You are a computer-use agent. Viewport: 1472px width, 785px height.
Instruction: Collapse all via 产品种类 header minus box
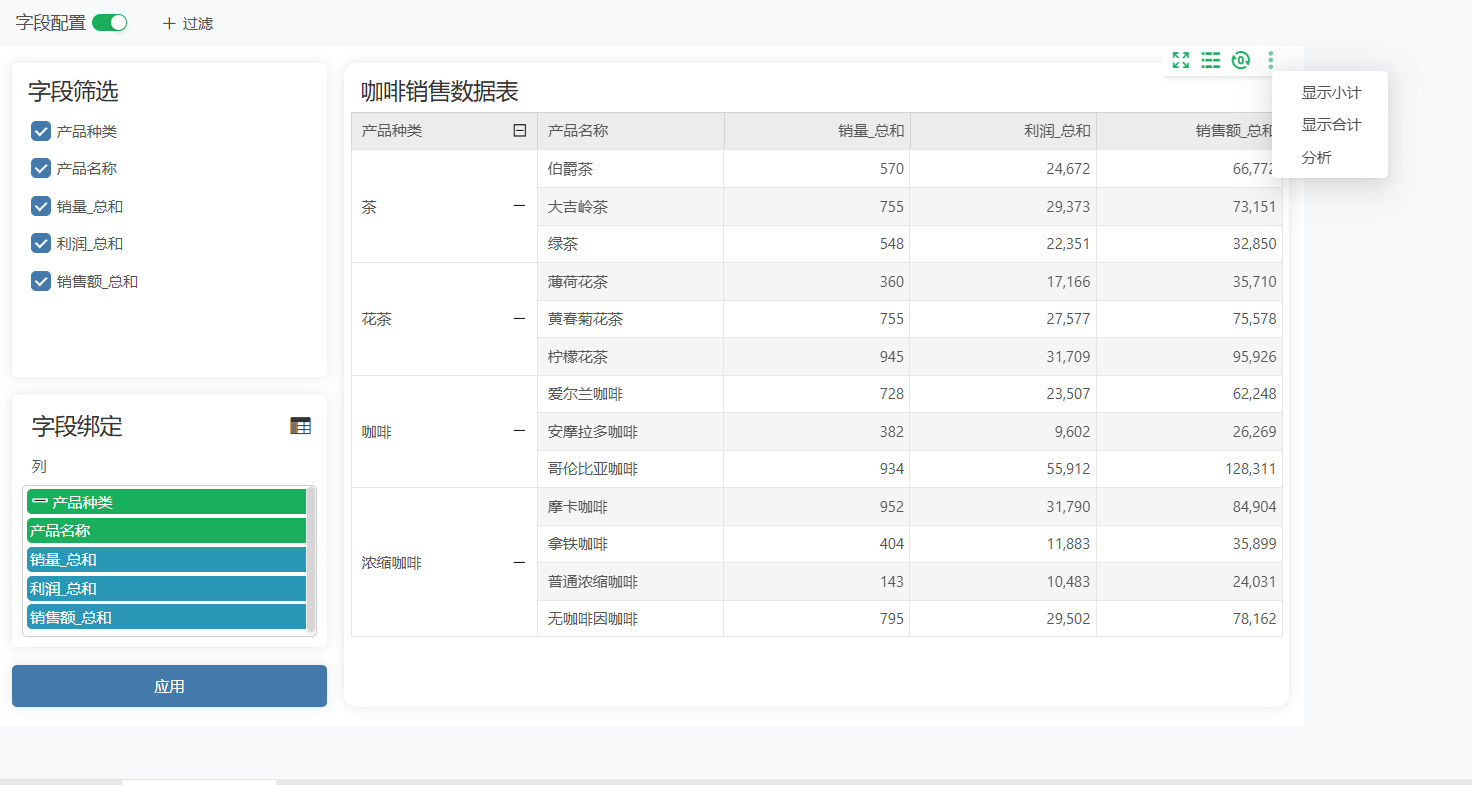click(x=520, y=130)
